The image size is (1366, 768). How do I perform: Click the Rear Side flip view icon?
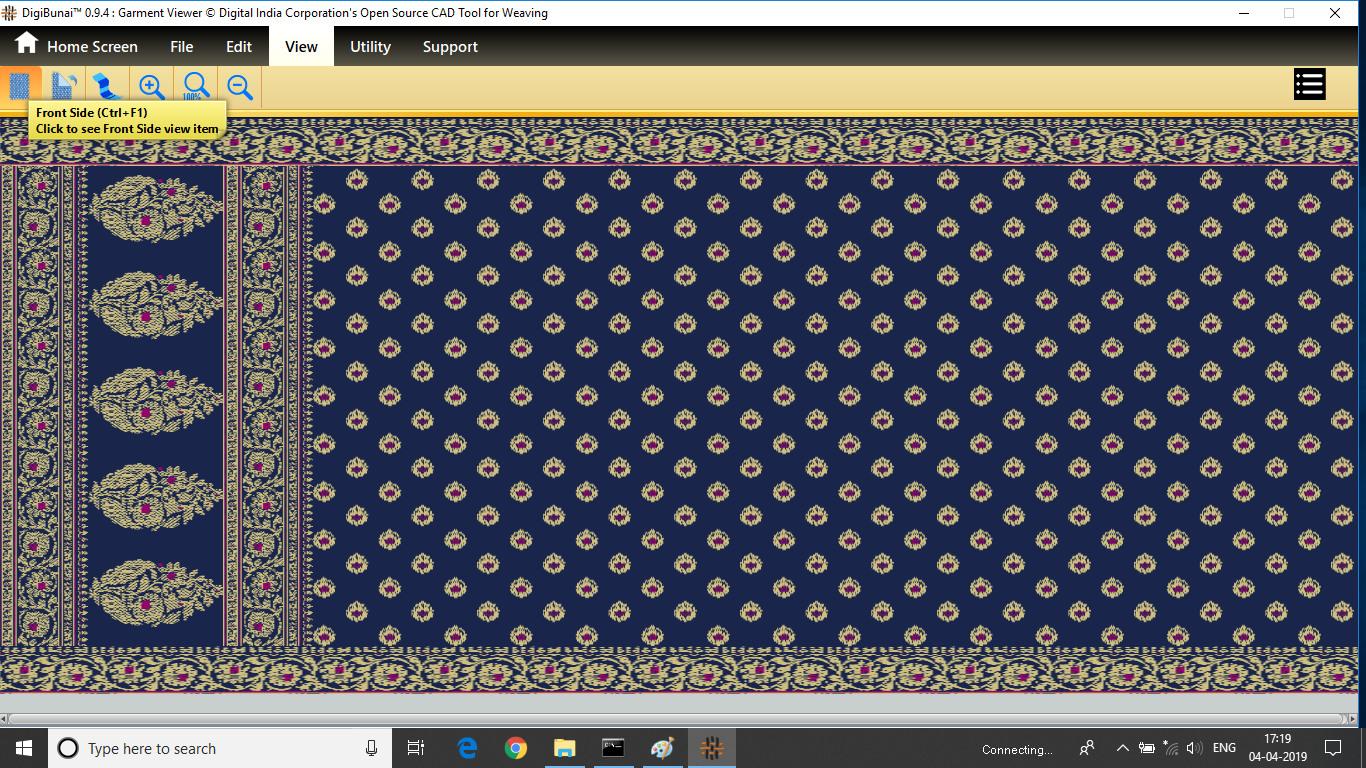[x=64, y=86]
